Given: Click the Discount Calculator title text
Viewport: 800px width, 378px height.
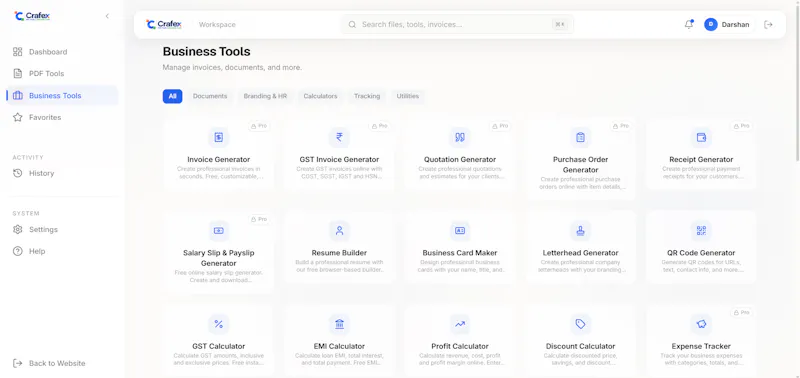Looking at the screenshot, I should (580, 346).
